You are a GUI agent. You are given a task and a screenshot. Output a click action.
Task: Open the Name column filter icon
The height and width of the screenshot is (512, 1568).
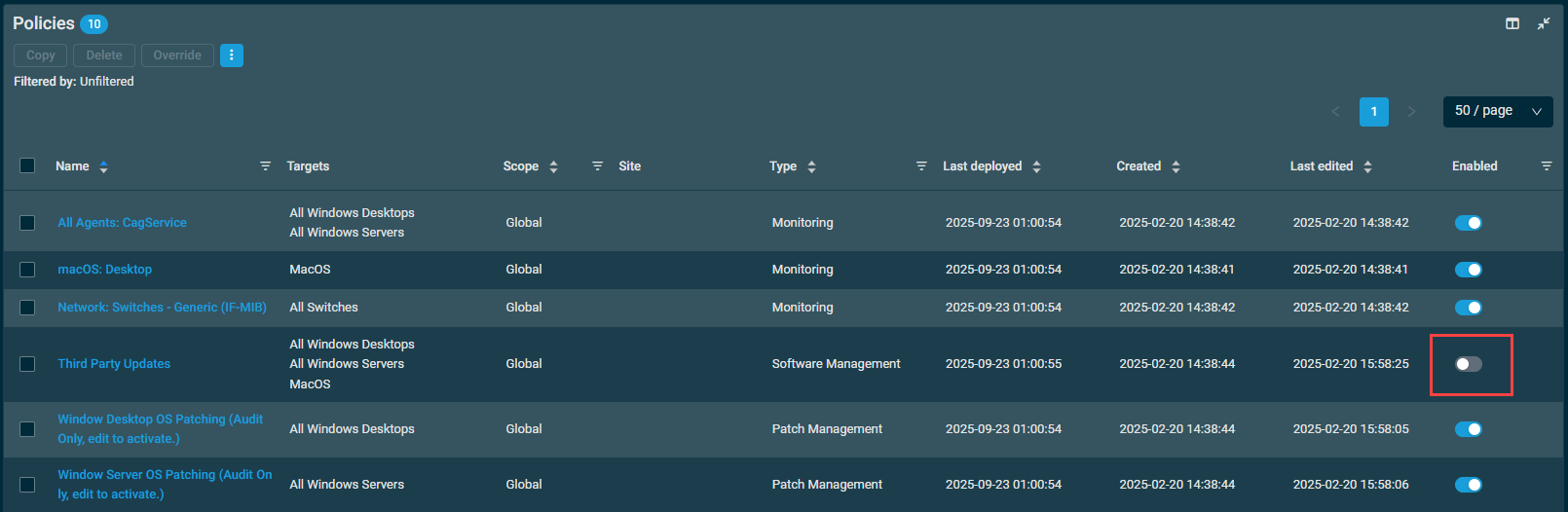point(265,166)
